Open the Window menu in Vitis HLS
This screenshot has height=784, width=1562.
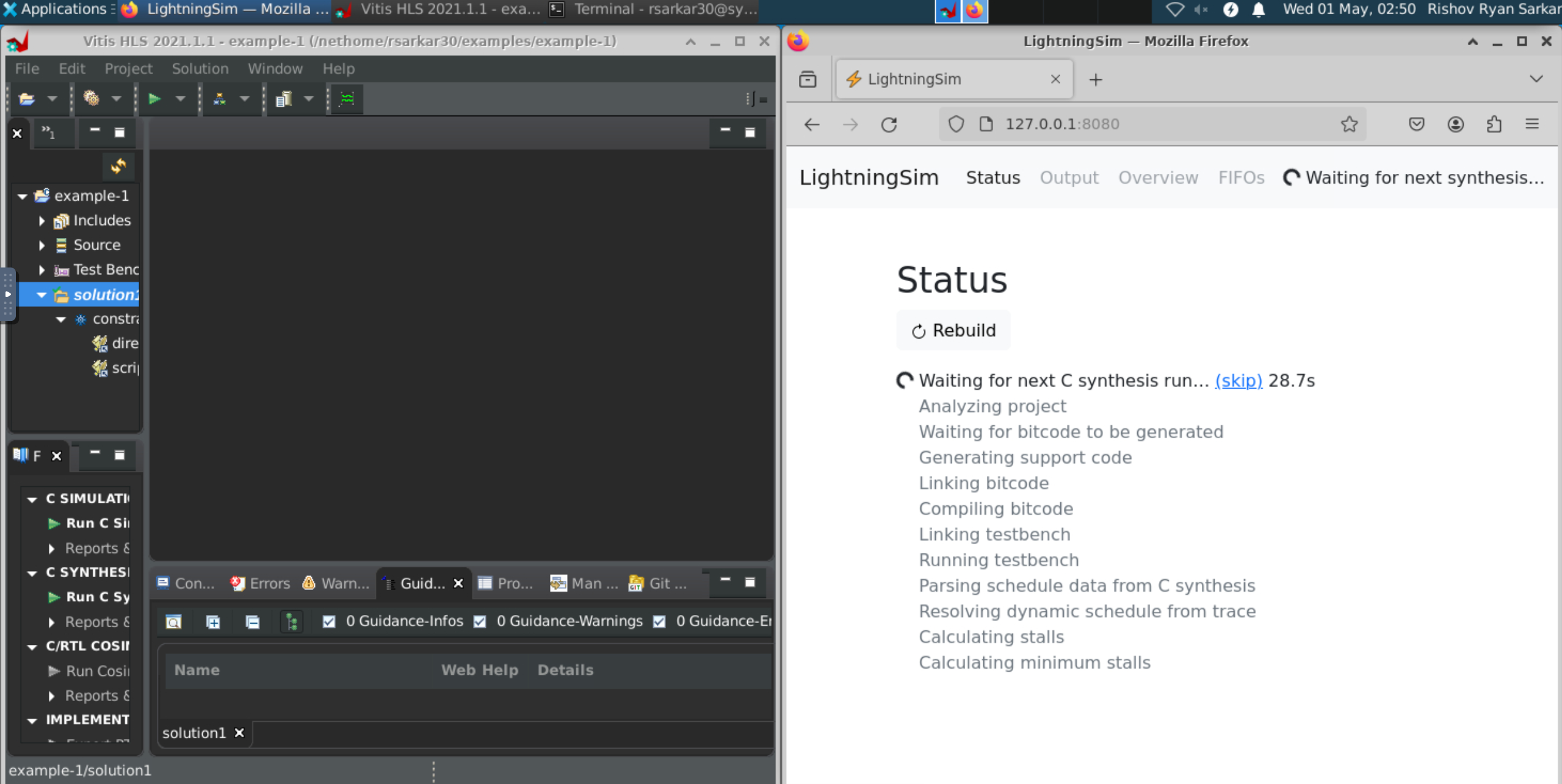click(275, 68)
